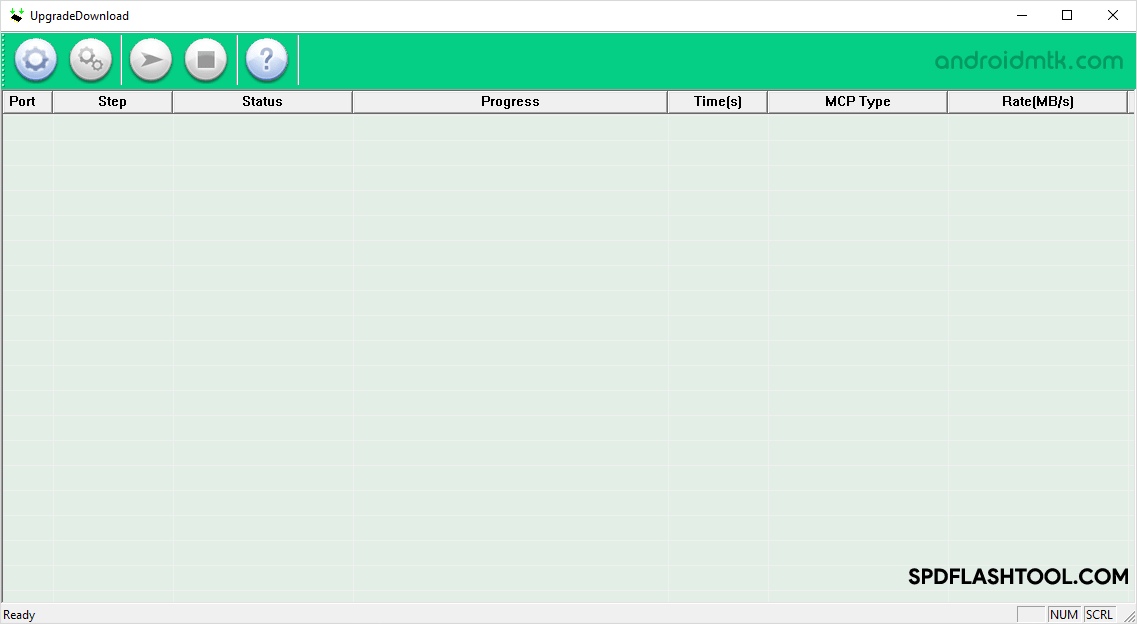The height and width of the screenshot is (624, 1137).
Task: Open the Settings double-gear icon
Action: [91, 59]
